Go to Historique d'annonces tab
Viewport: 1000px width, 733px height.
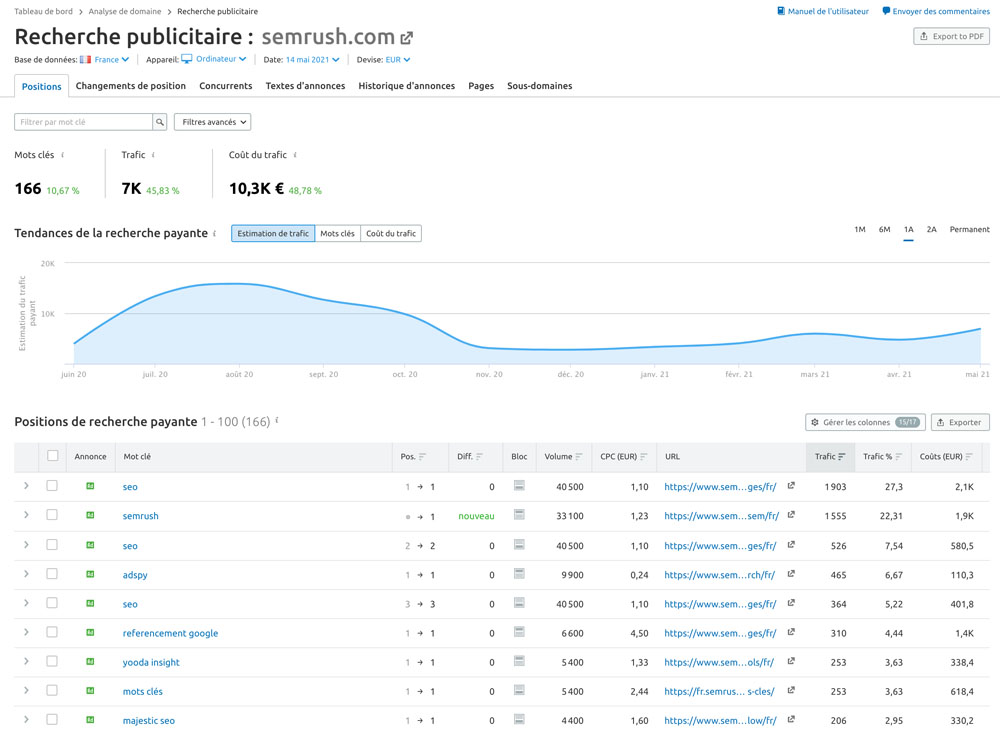coord(406,86)
